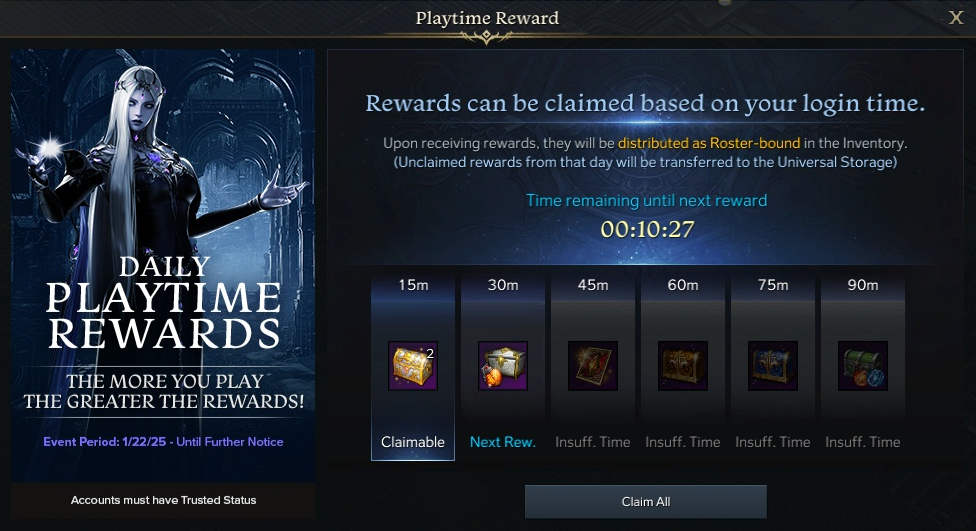Select the green chest reward icon under 90m
The width and height of the screenshot is (976, 531).
click(x=863, y=365)
